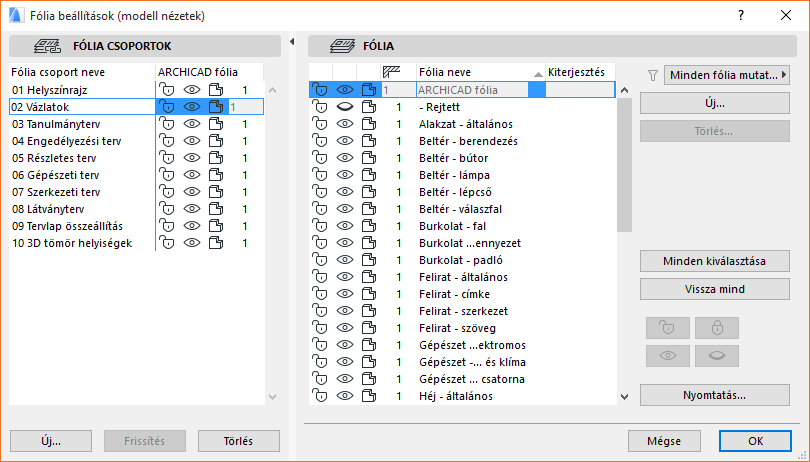Select the Gépészet -... és klíma layer name
This screenshot has height=462, width=810.
[x=472, y=362]
